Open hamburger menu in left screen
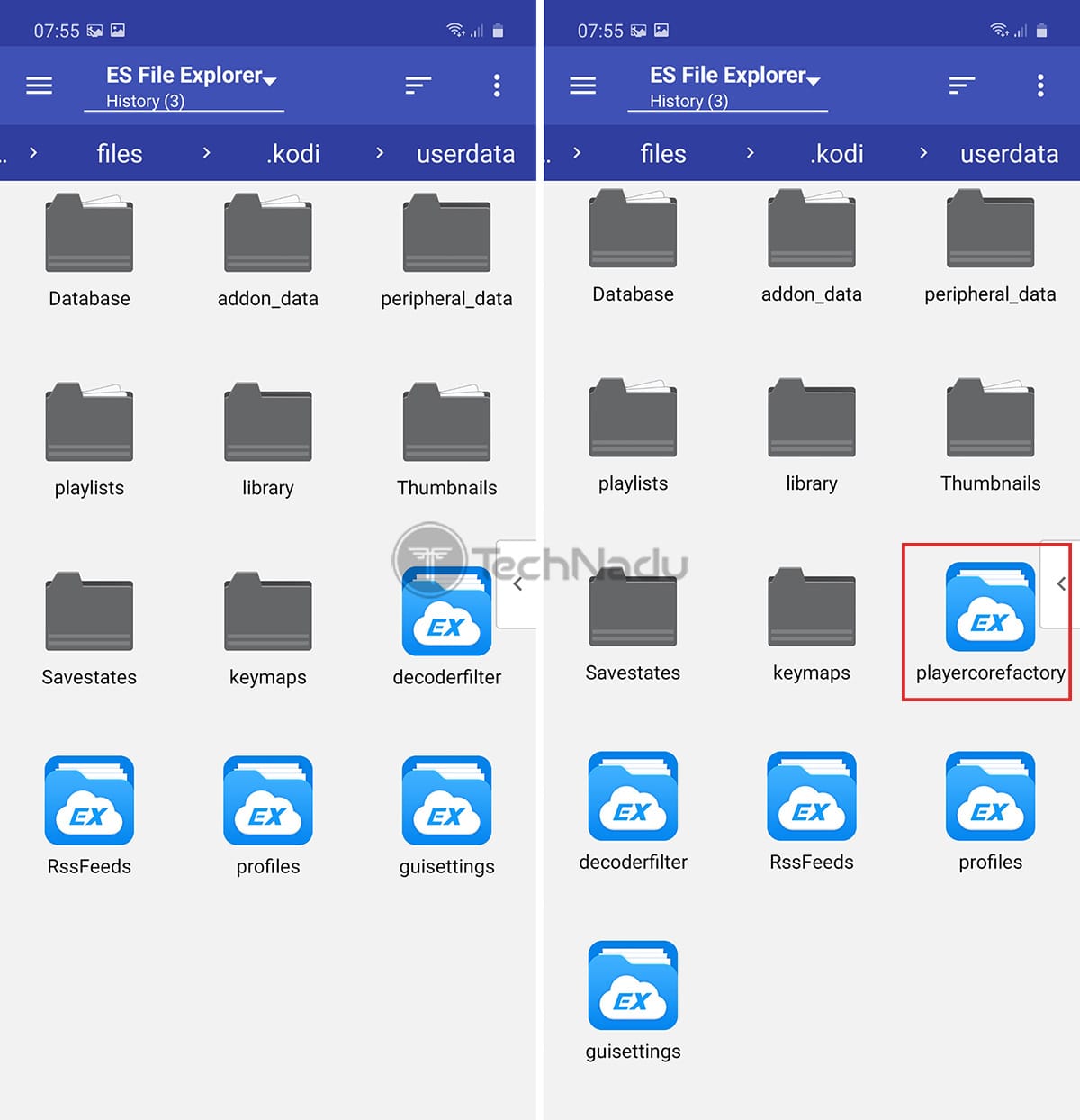 point(39,86)
